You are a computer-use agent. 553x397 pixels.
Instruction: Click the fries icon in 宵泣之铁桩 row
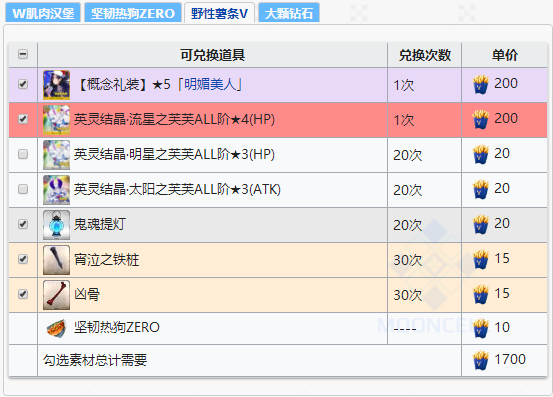[x=481, y=259]
